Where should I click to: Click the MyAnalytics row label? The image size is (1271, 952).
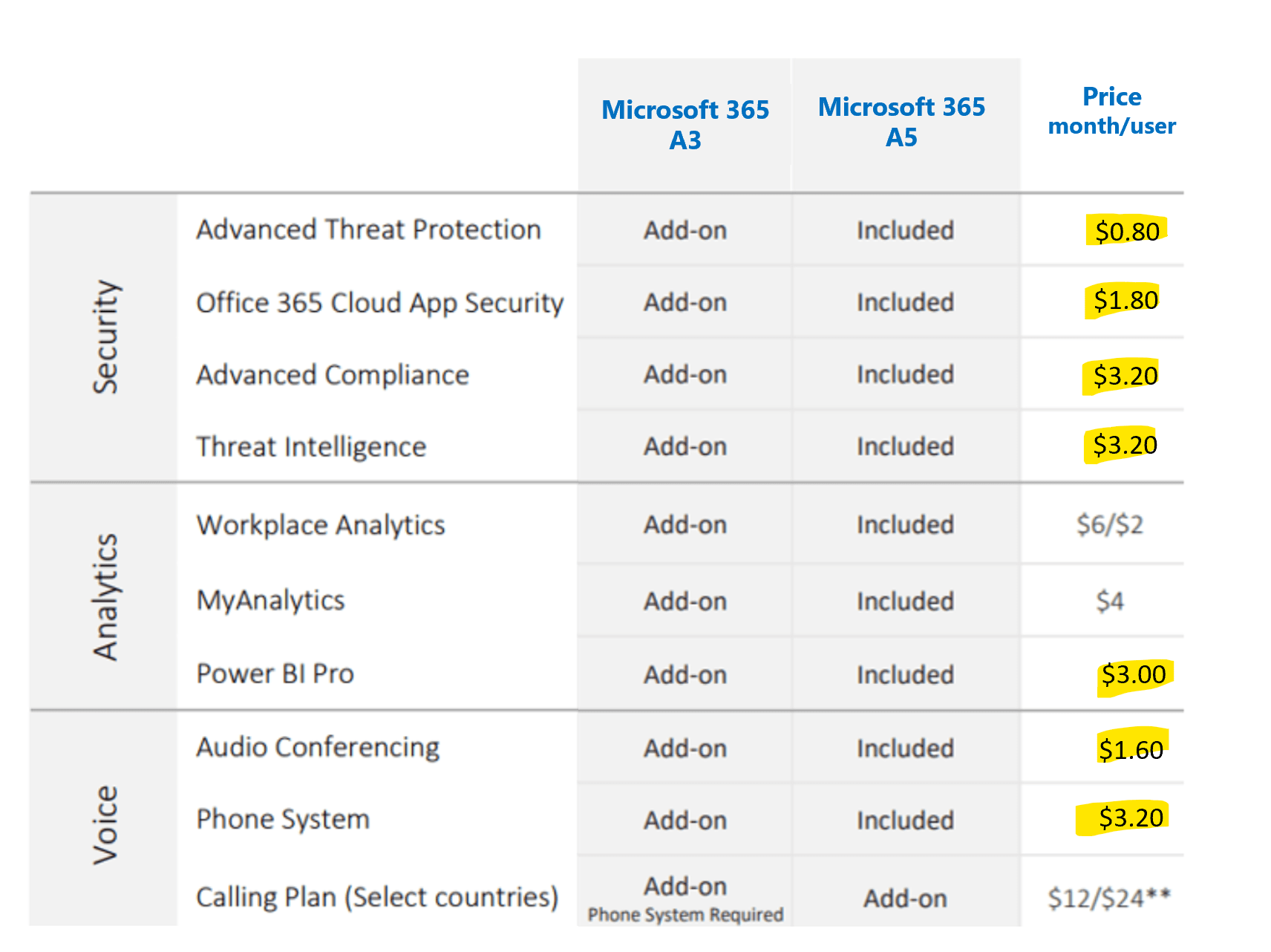271,600
